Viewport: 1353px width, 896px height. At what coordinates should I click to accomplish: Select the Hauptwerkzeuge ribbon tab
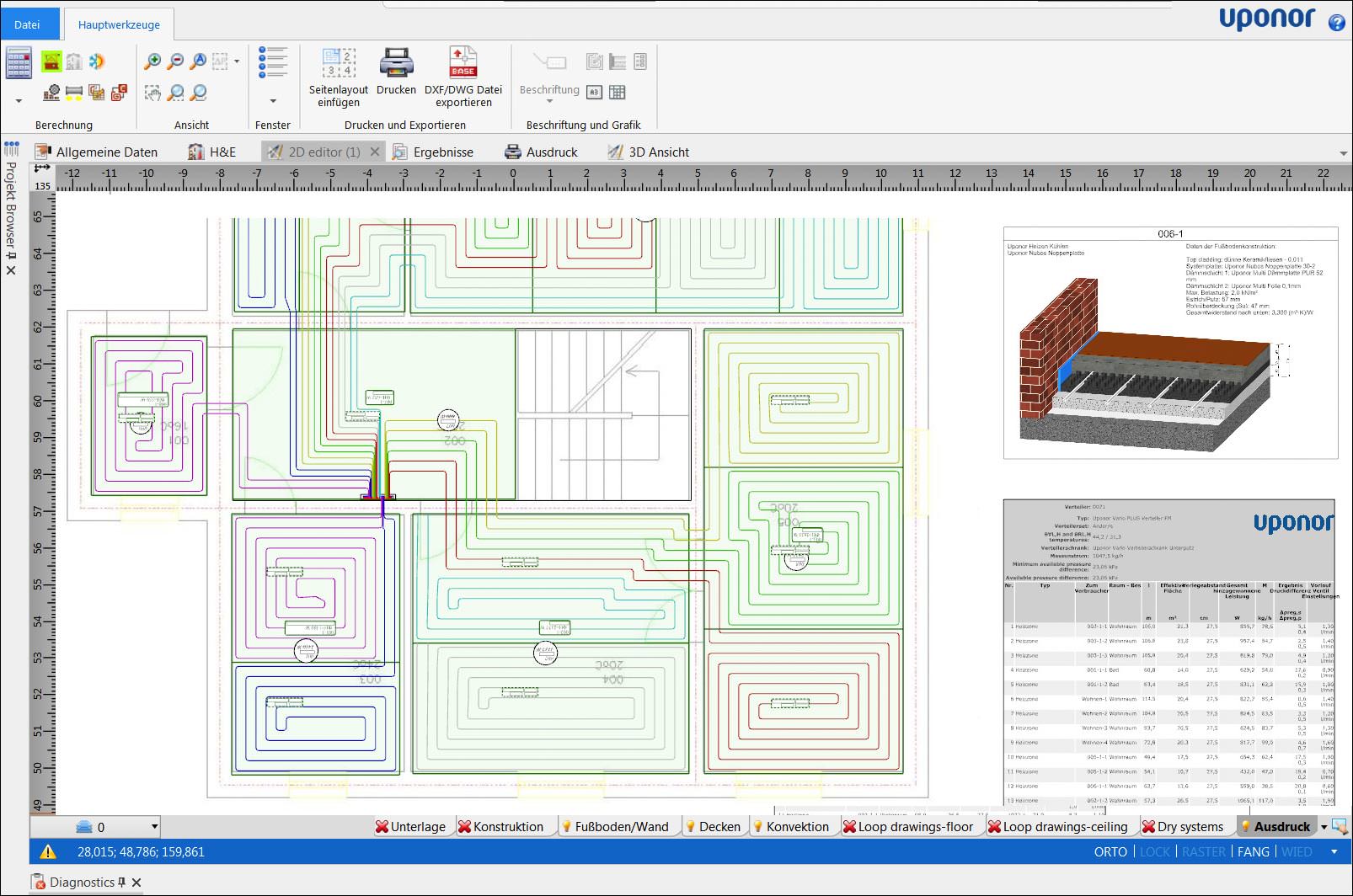click(119, 24)
